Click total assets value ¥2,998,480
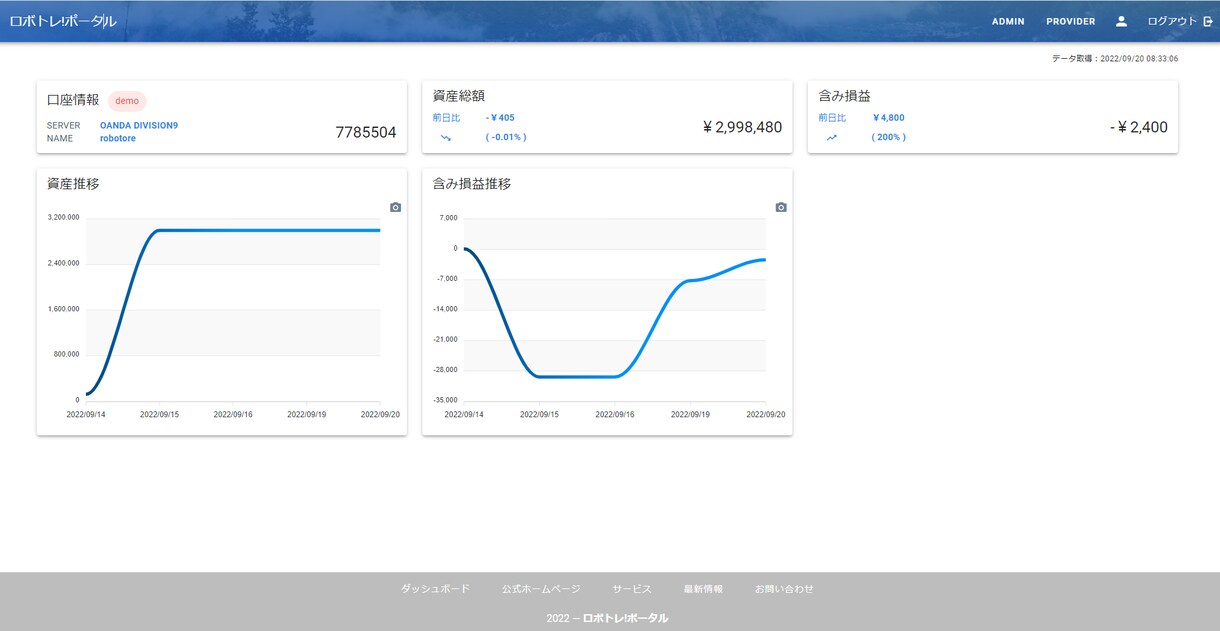 pyautogui.click(x=742, y=127)
